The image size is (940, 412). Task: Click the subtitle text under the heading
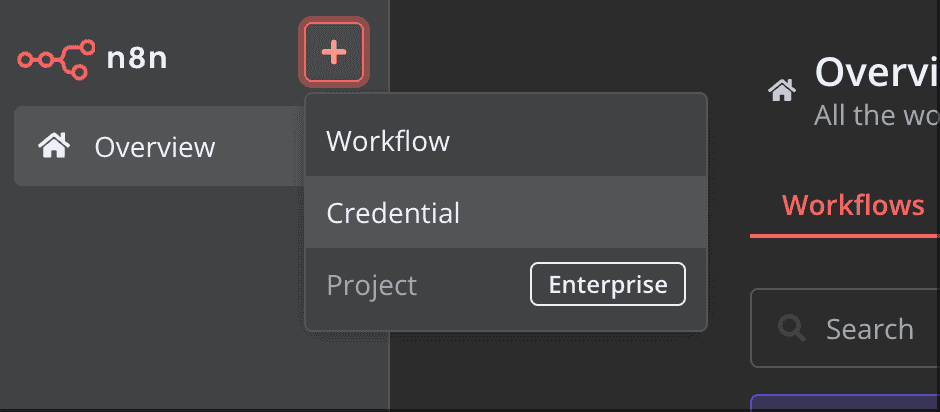pyautogui.click(x=877, y=115)
